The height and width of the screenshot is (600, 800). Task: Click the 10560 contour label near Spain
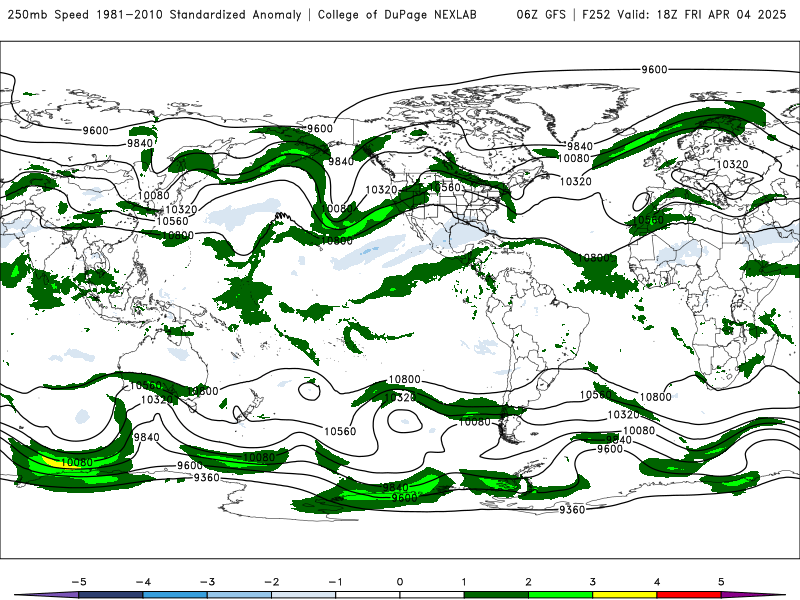(648, 220)
